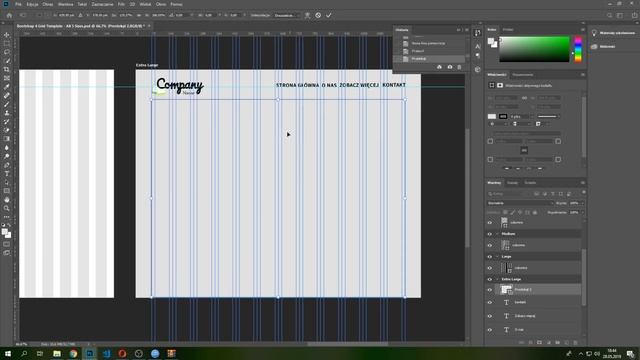Image resolution: width=640 pixels, height=360 pixels.
Task: Switch to the Kanały tab
Action: click(512, 182)
